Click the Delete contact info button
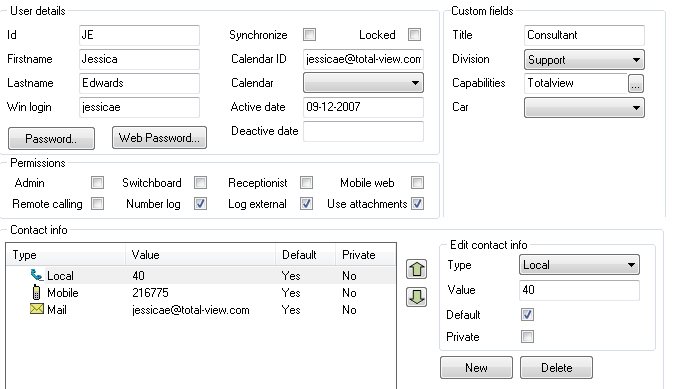This screenshot has width=689, height=389. 556,367
